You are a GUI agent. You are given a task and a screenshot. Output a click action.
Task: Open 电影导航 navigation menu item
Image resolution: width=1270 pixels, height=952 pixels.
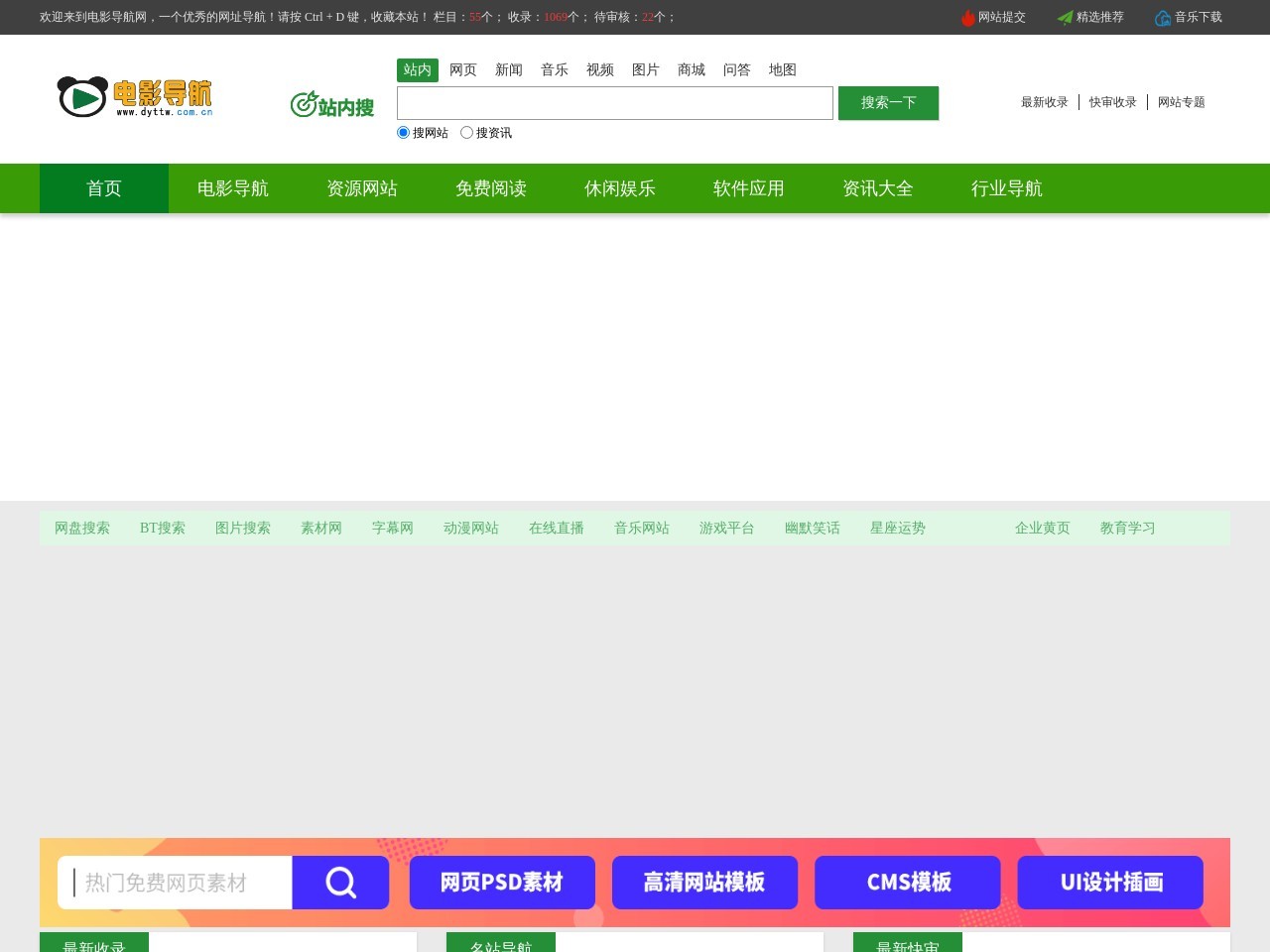click(233, 188)
